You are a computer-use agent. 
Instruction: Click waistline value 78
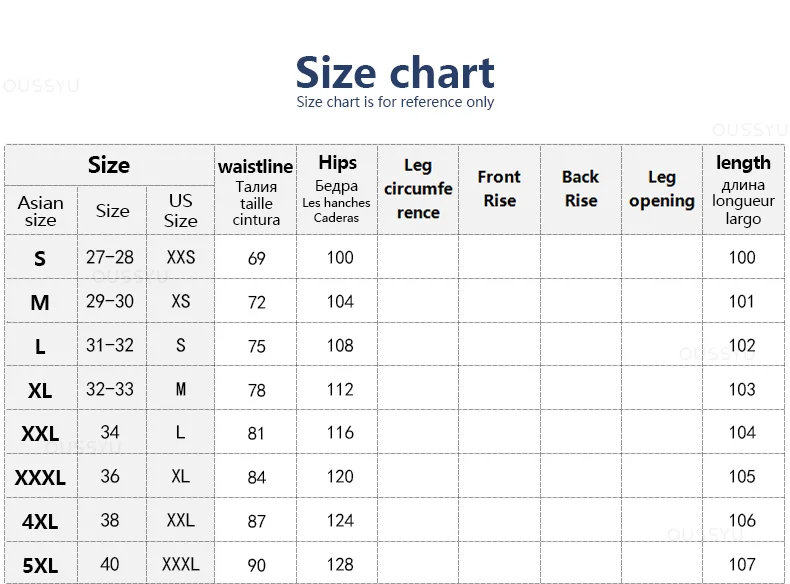[256, 390]
